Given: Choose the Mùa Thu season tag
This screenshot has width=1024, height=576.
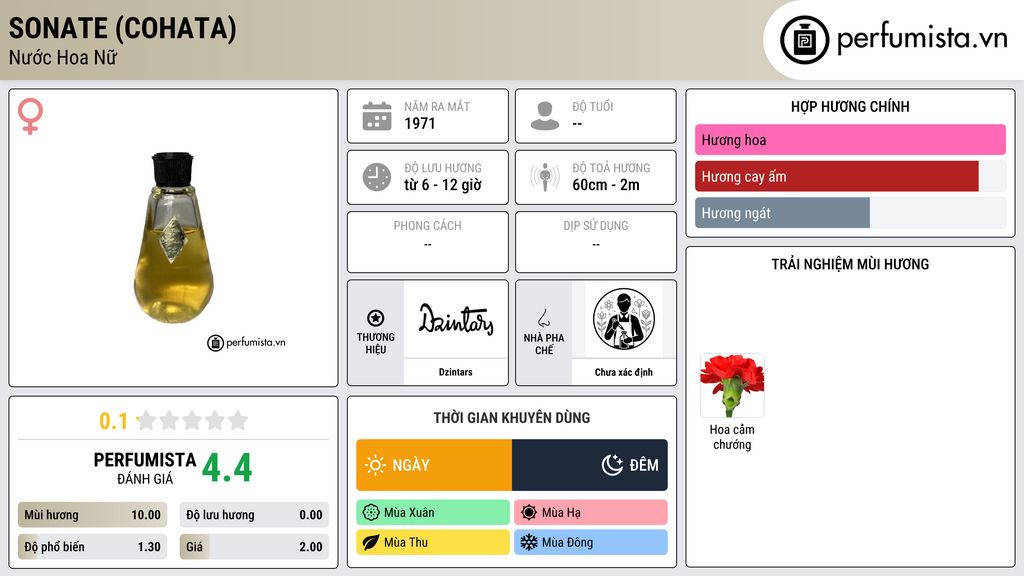Looking at the screenshot, I should 433,542.
